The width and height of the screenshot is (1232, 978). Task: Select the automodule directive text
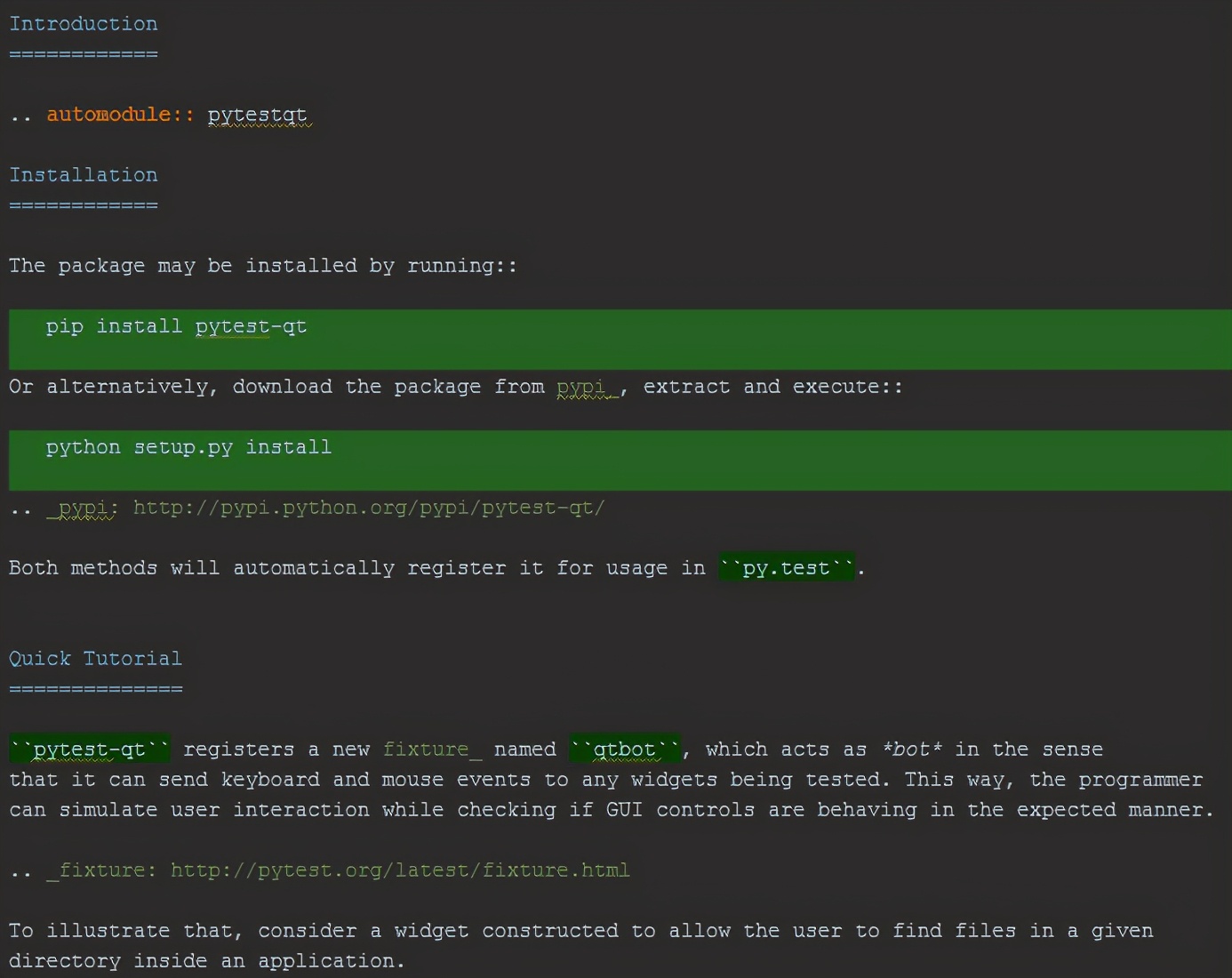pos(119,115)
